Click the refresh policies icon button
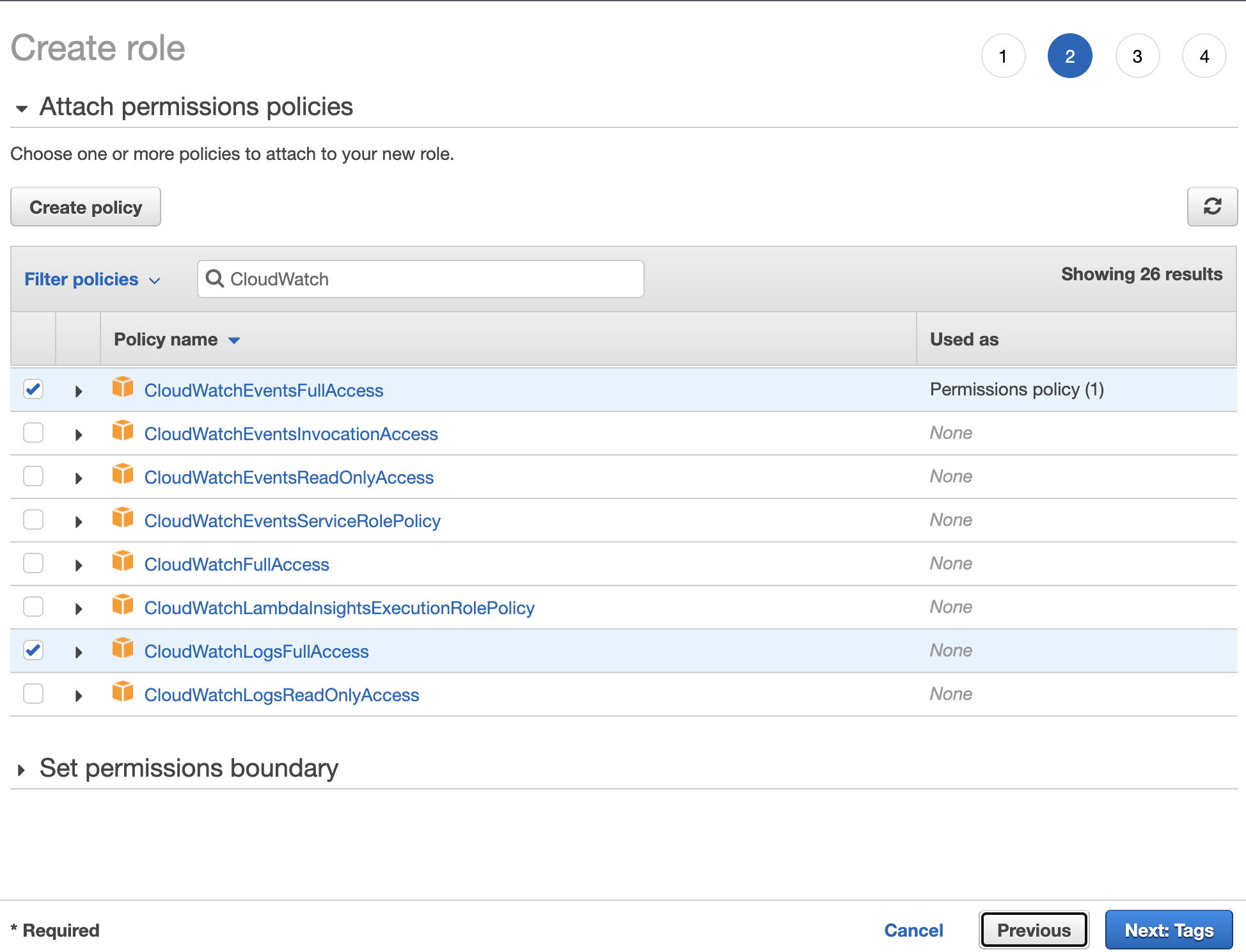The width and height of the screenshot is (1246, 952). pos(1212,207)
